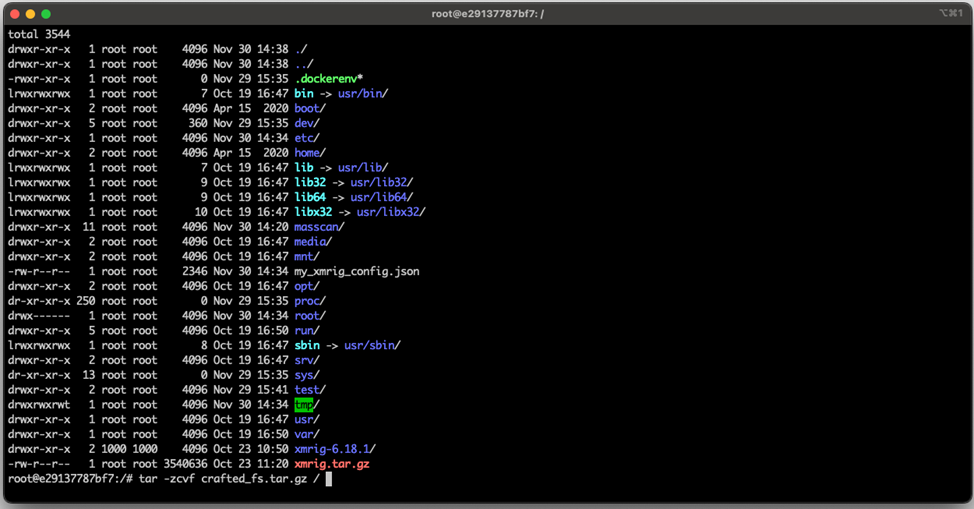Click the 2346 file size value
The image size is (974, 509).
click(194, 271)
